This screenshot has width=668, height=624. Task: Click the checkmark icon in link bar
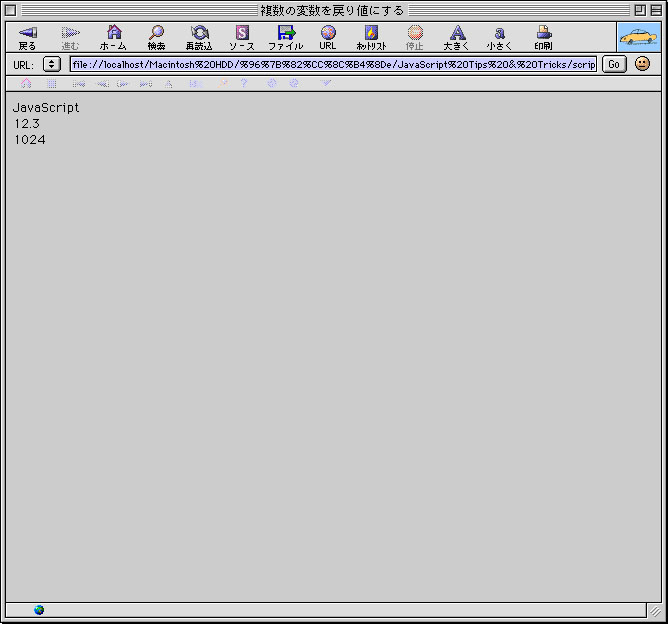coord(325,83)
